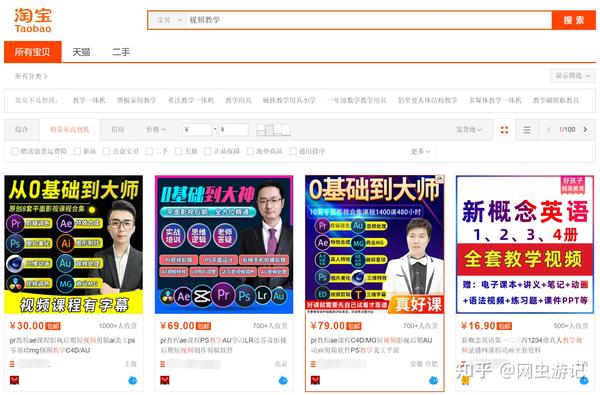Check the first filter checkbox (赠送退货运费险)
Screen dimensions: 600x395
pos(15,151)
